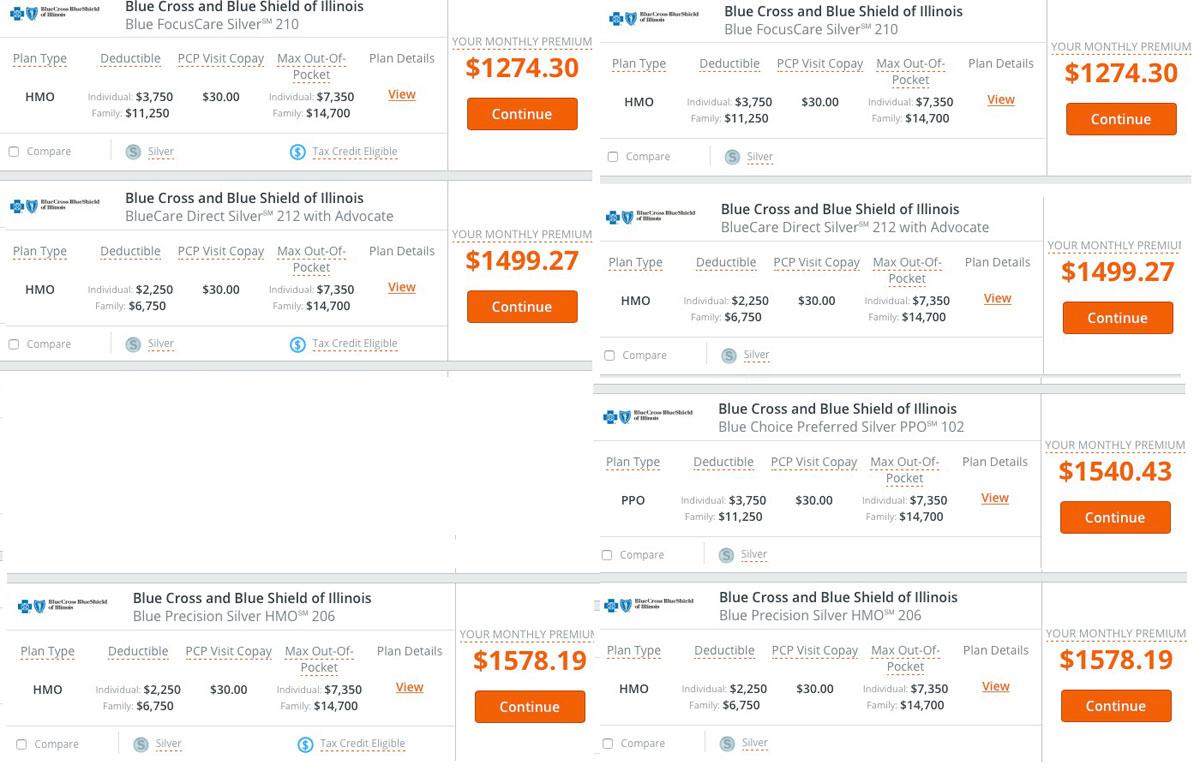Open View plan details for the PPO 102 plan
1200x771 pixels.
click(x=995, y=498)
